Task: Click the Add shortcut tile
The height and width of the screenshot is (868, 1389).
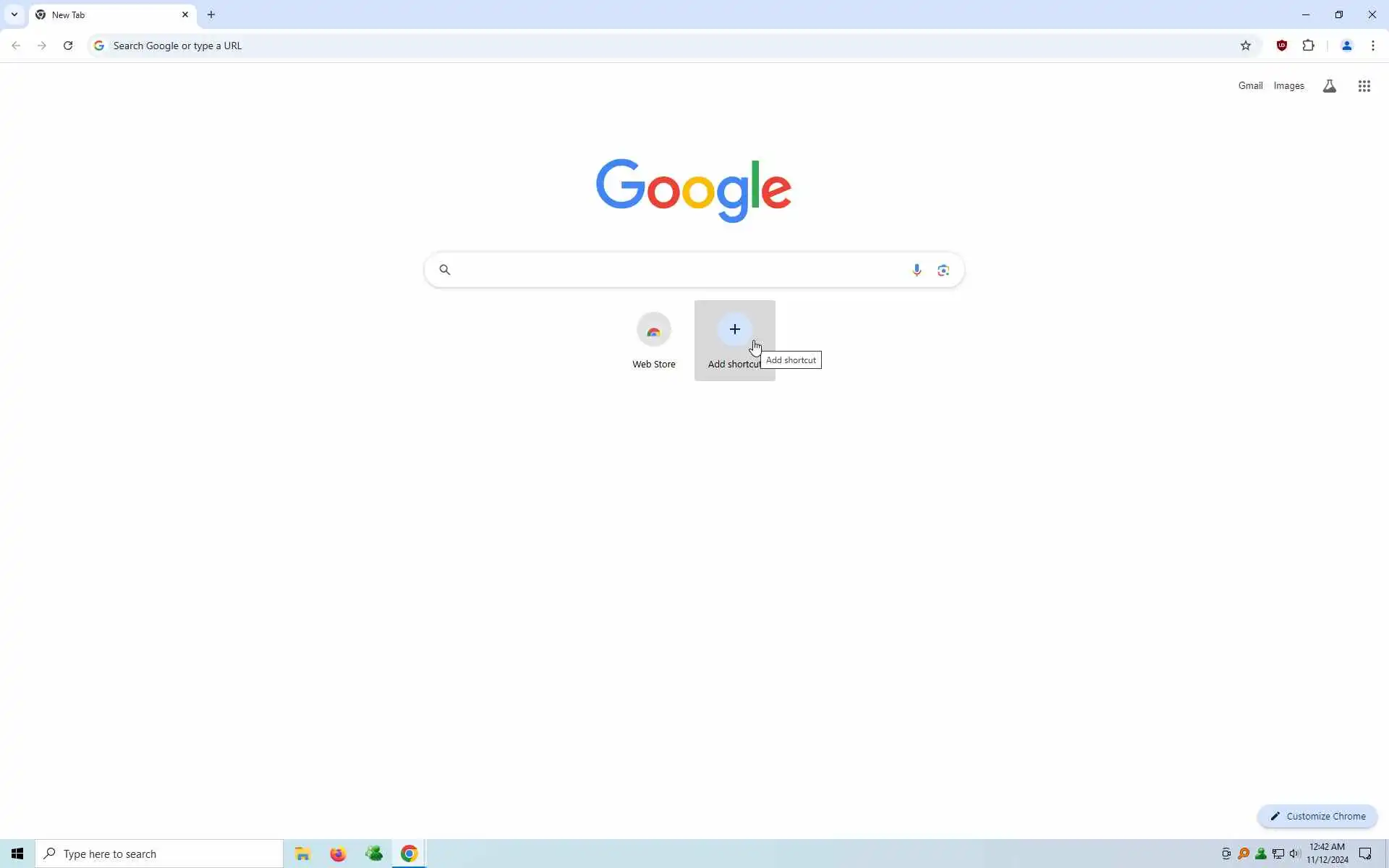Action: point(734,339)
